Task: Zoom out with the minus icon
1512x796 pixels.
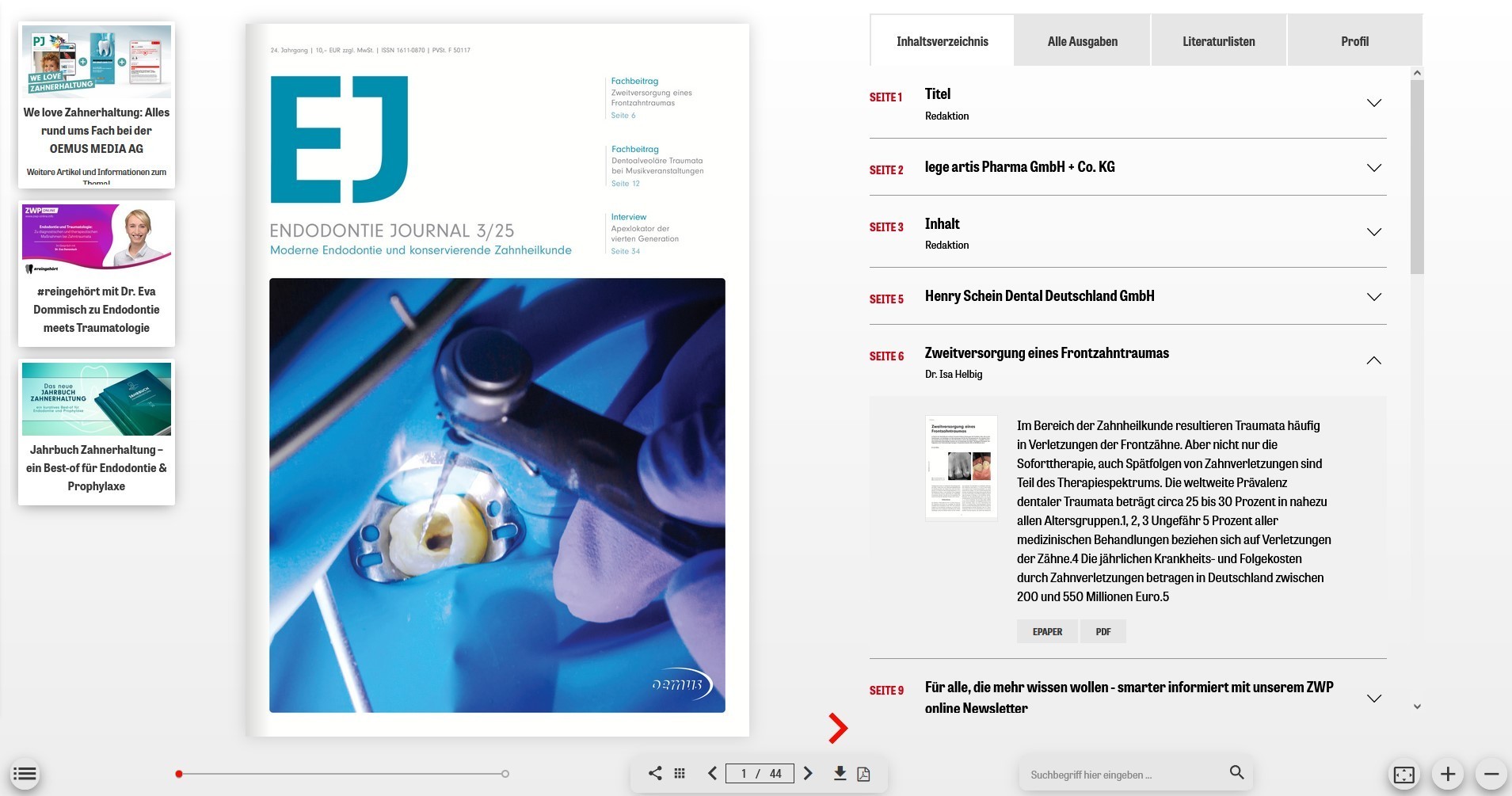Action: point(1491,774)
